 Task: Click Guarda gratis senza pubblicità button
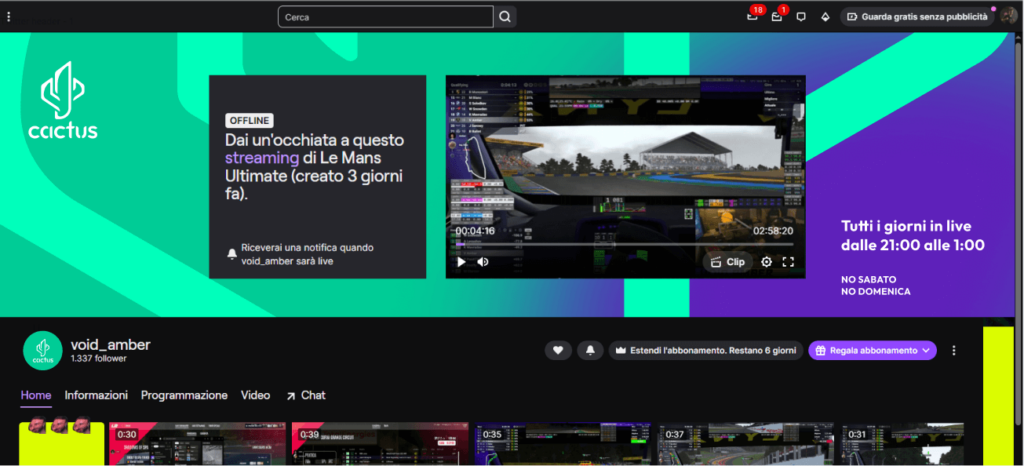click(x=917, y=17)
